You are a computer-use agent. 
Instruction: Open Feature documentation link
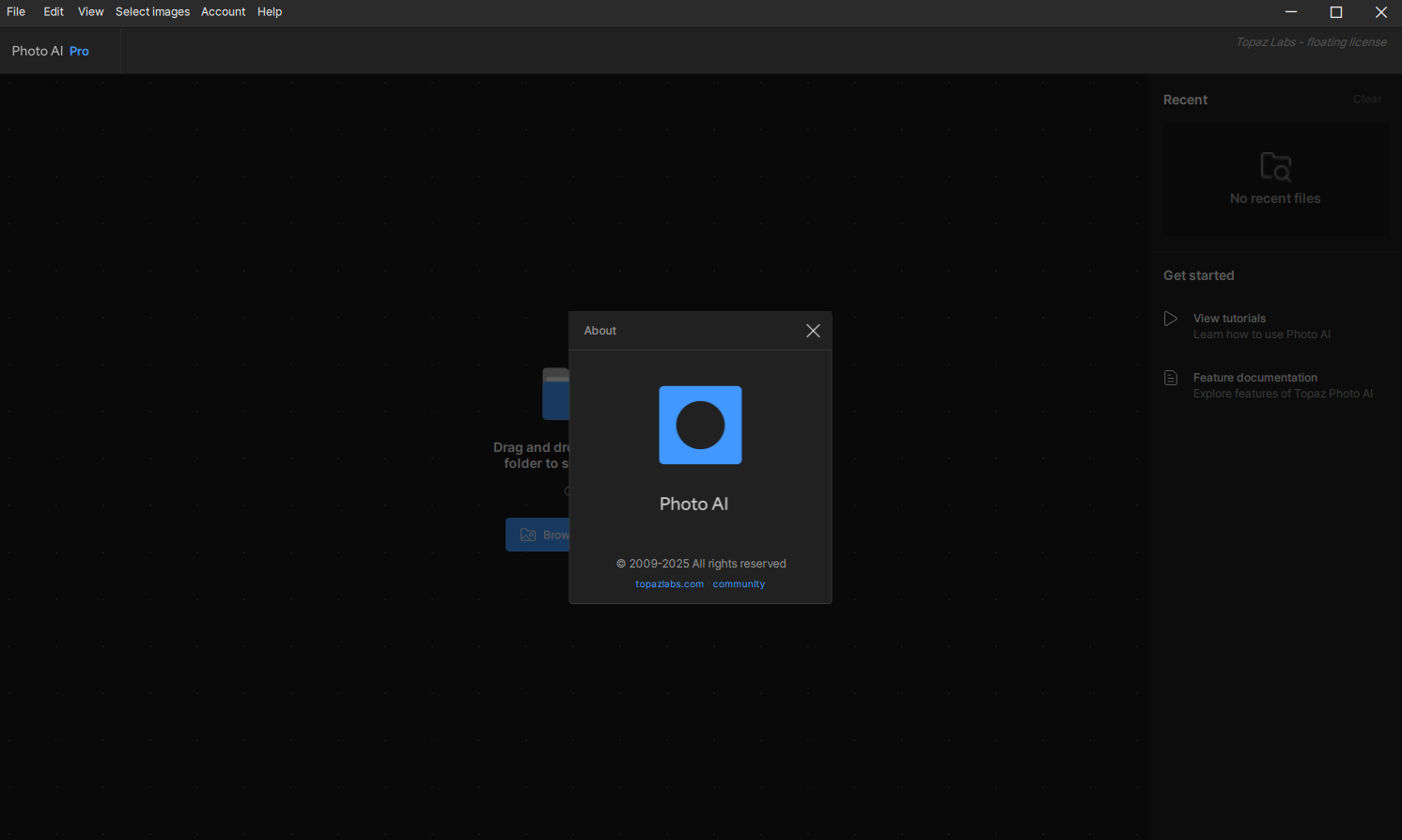click(x=1255, y=378)
